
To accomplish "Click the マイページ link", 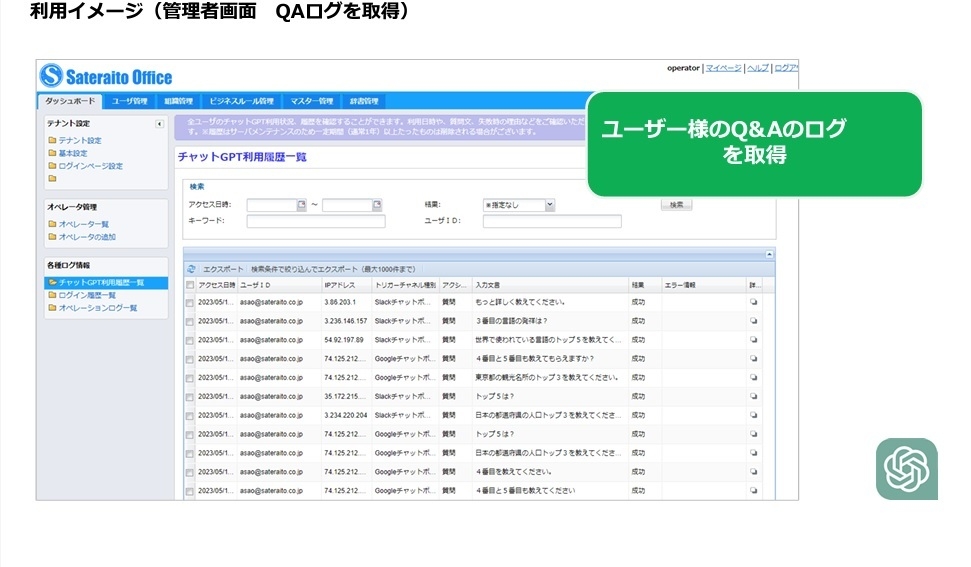I will pyautogui.click(x=723, y=68).
